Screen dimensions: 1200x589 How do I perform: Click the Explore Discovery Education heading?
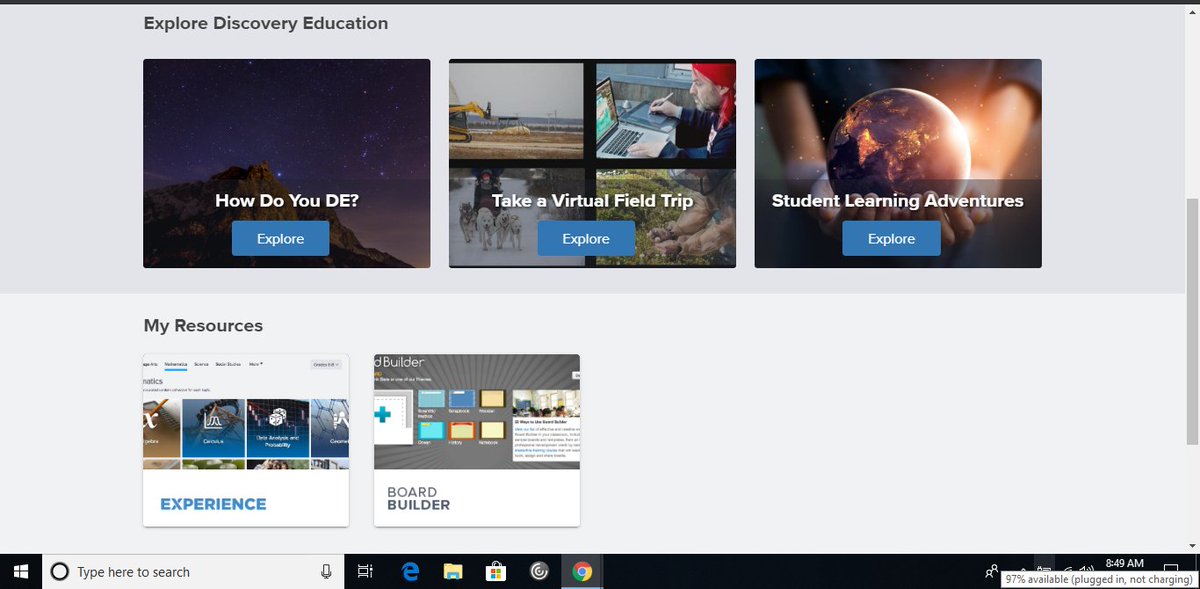pyautogui.click(x=266, y=22)
